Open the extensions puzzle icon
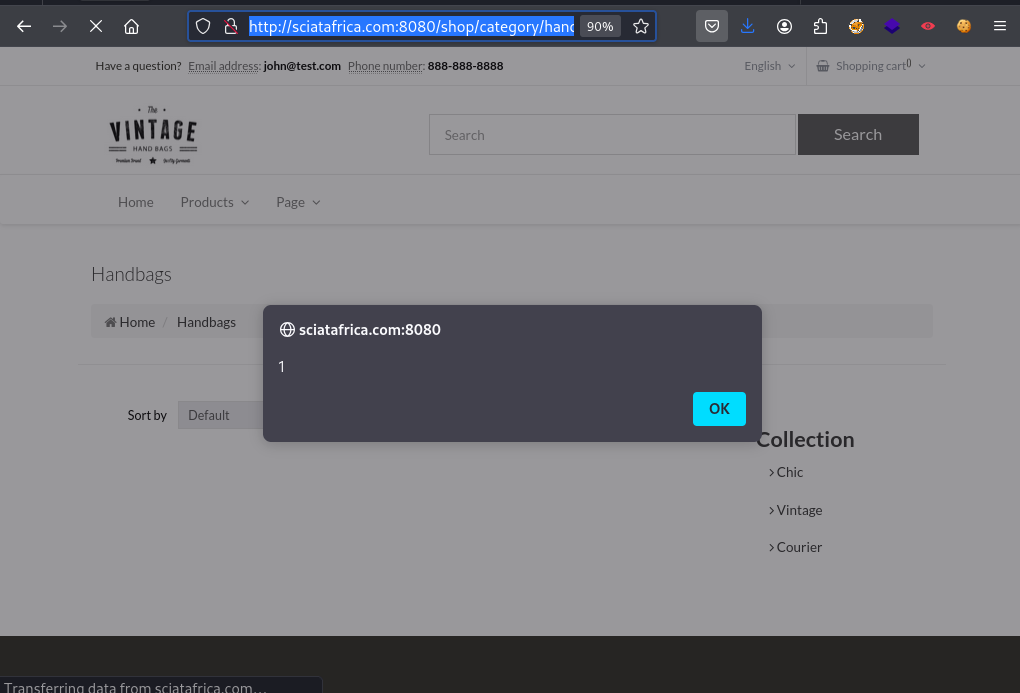The height and width of the screenshot is (693, 1020). 820,27
